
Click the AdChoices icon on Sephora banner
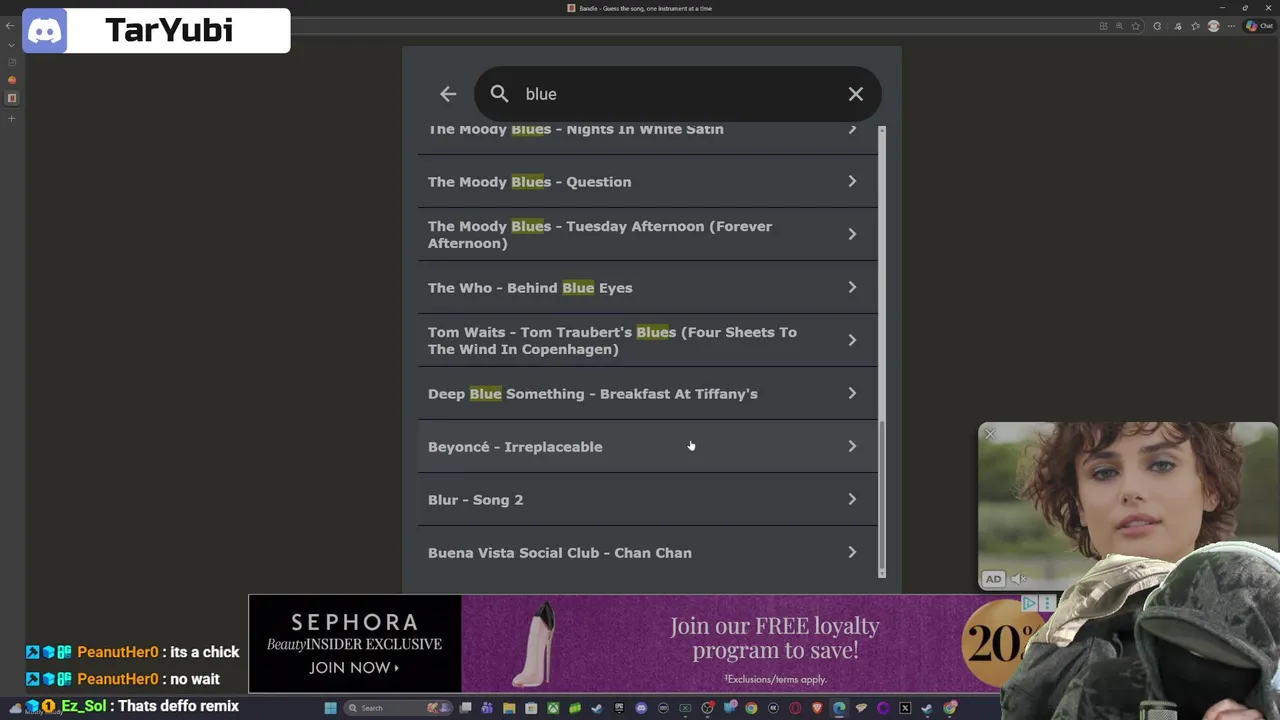pyautogui.click(x=1029, y=603)
